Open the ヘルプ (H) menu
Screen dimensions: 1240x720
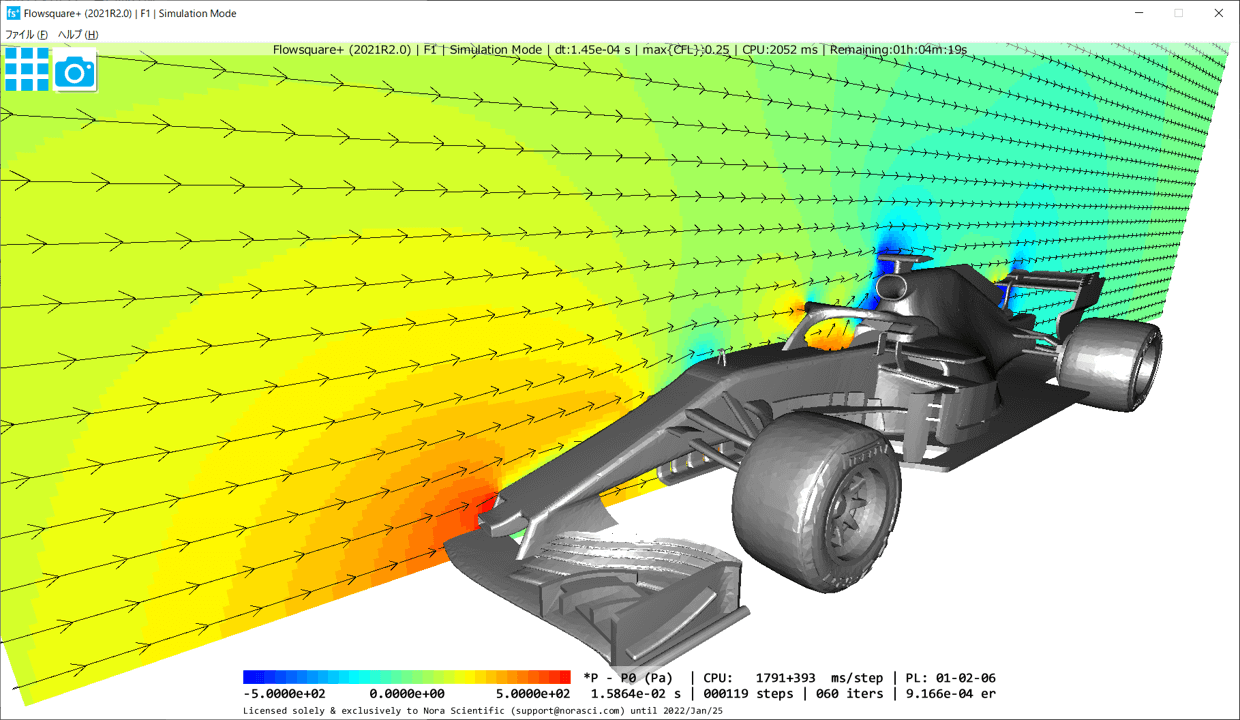click(78, 35)
